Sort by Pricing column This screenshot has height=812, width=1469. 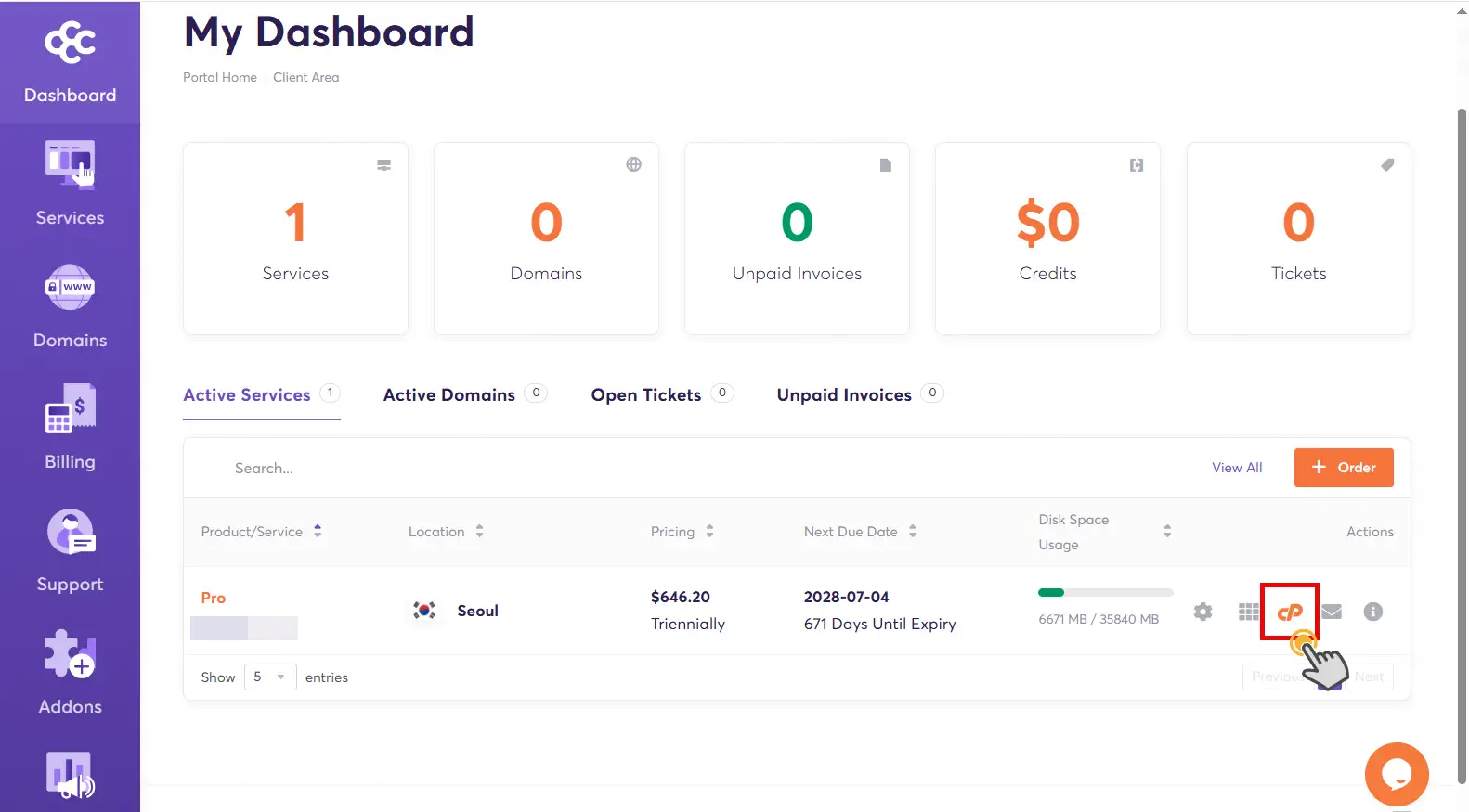pos(682,532)
